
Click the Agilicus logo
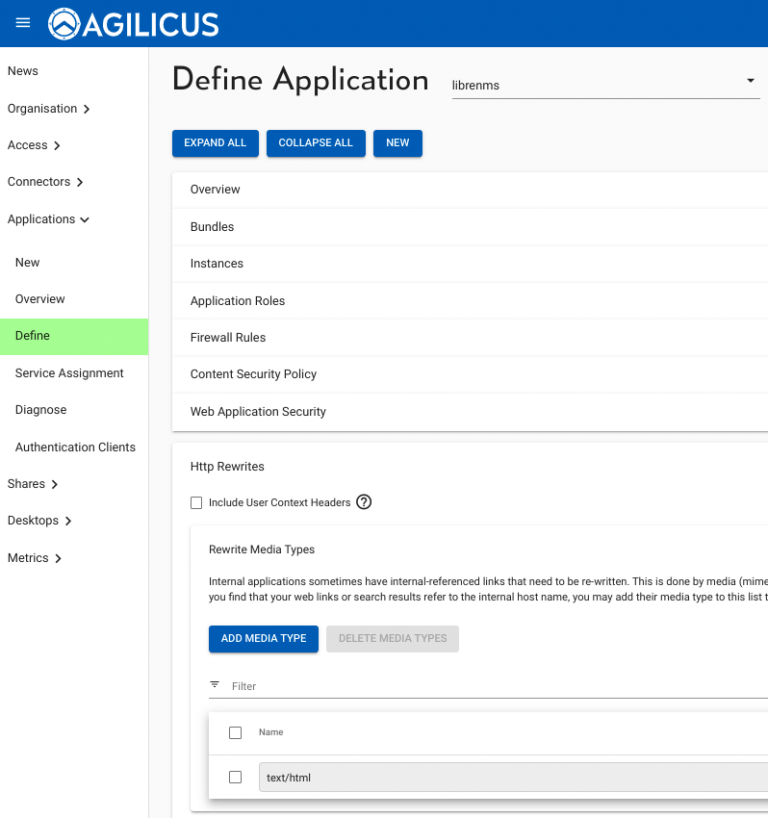point(134,23)
